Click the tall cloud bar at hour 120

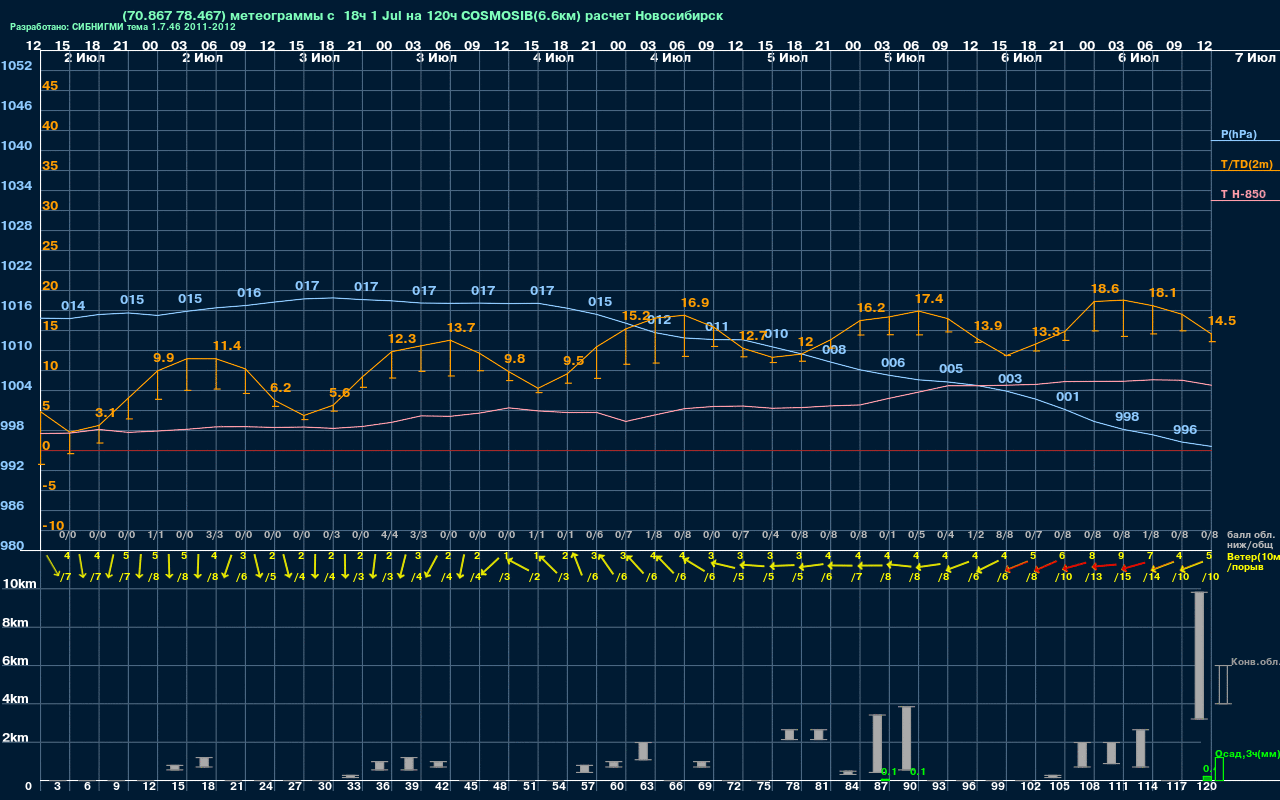1200,655
